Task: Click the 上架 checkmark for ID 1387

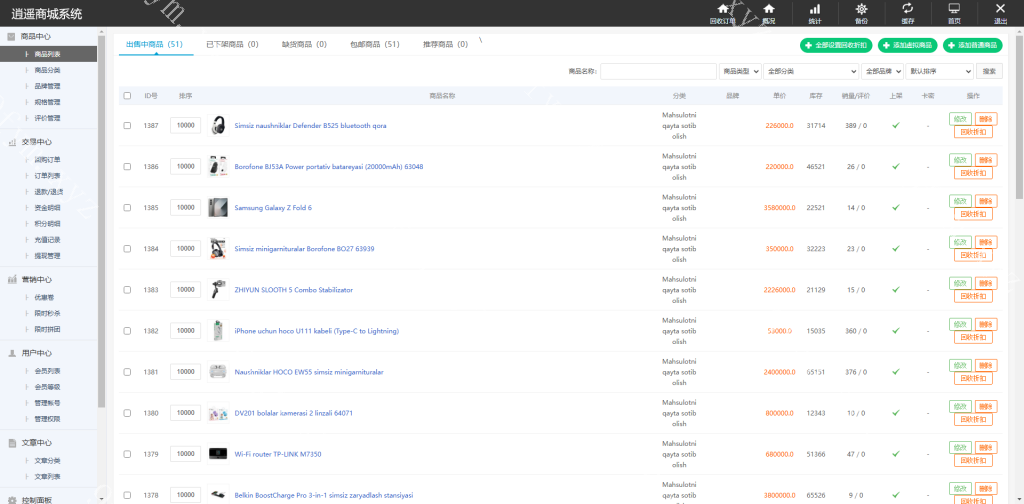Action: tap(896, 125)
